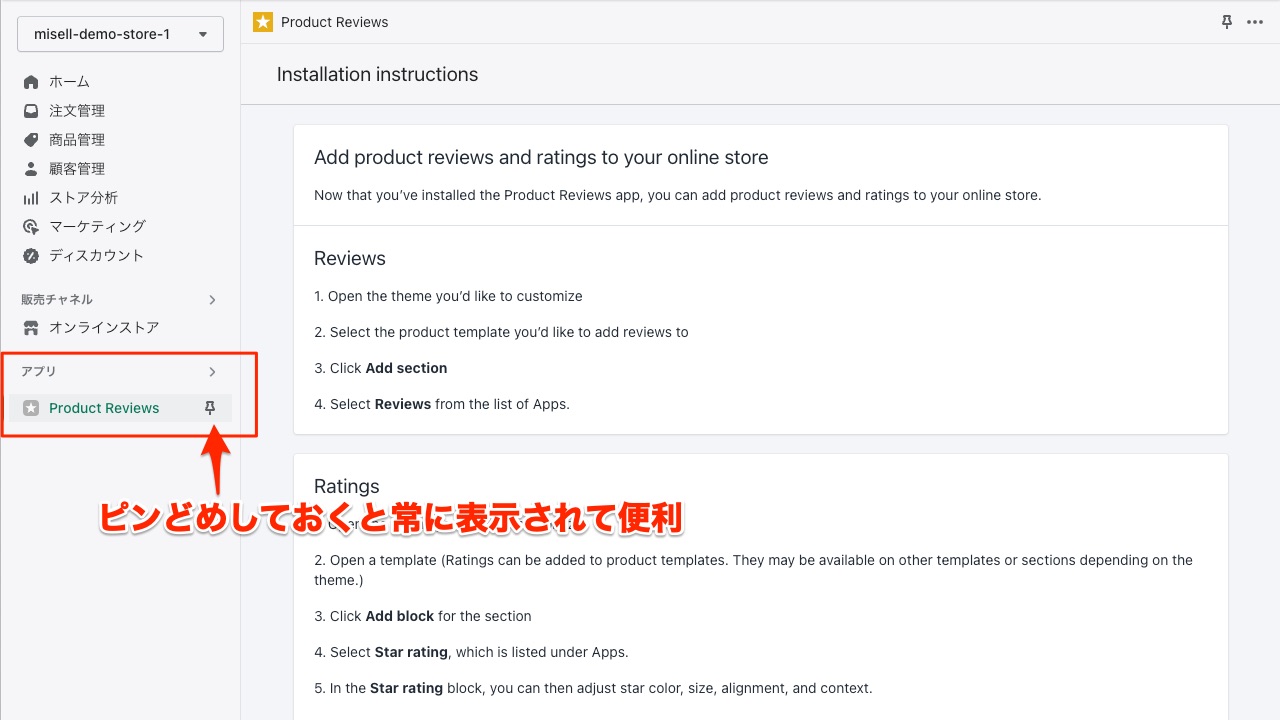This screenshot has height=720, width=1280.
Task: Click step 'Open the theme you'd like to customize'
Action: point(448,296)
